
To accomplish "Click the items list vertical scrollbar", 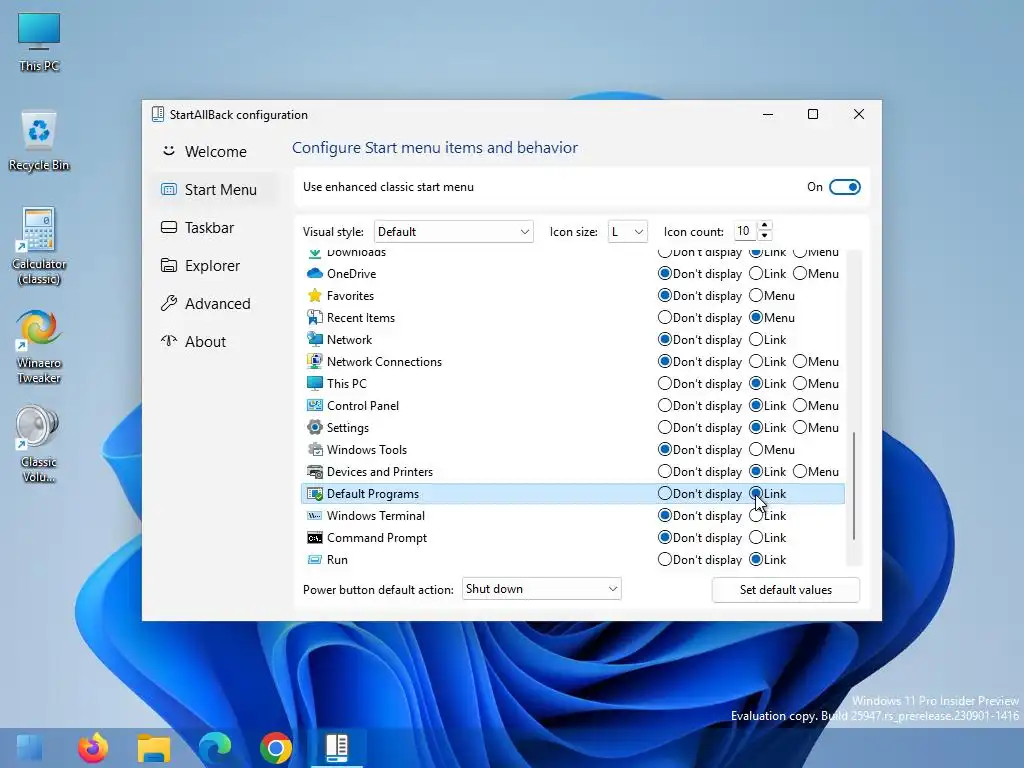I will pyautogui.click(x=854, y=485).
